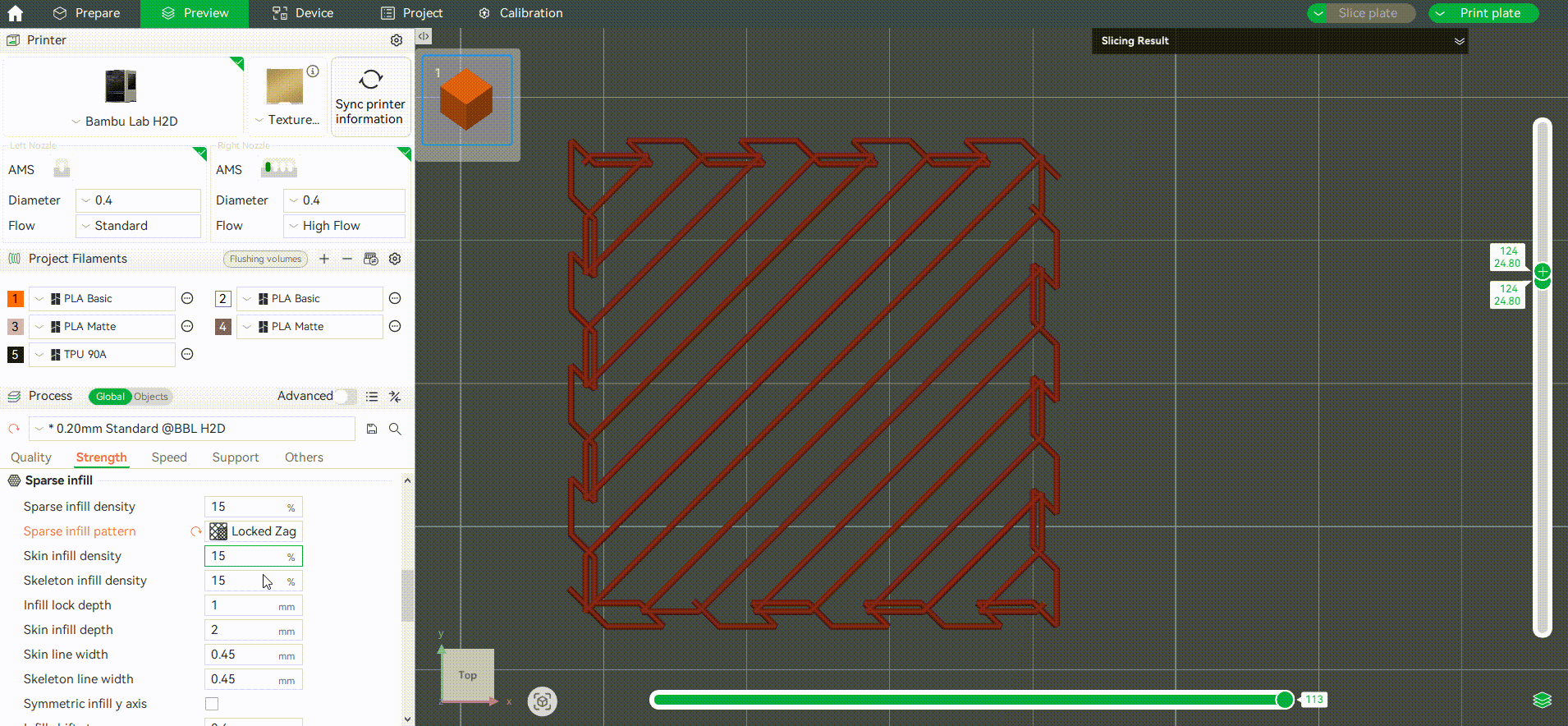
Task: Remove filament with minus icon
Action: 347,259
